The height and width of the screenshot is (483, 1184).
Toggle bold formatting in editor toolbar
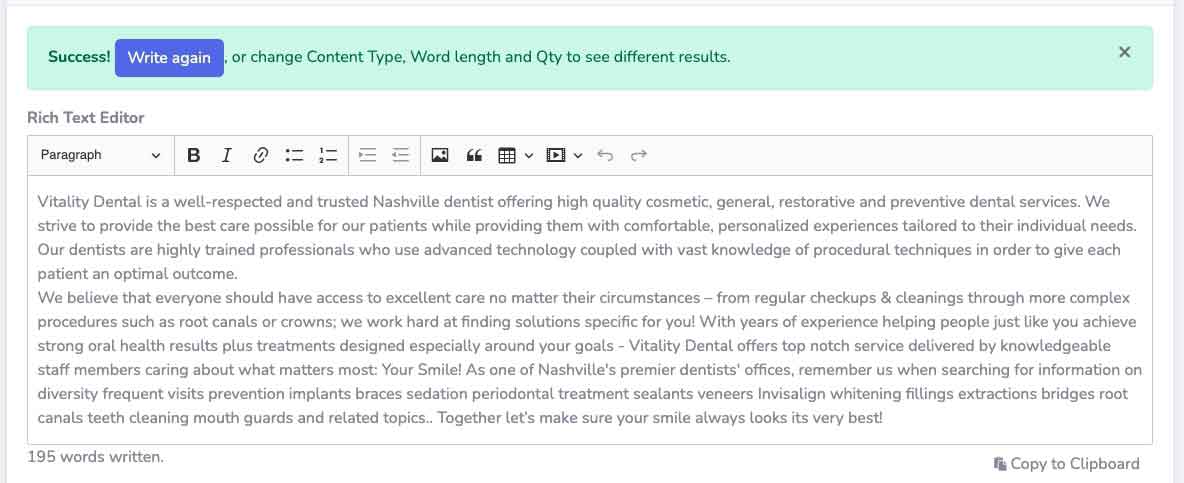(x=193, y=155)
